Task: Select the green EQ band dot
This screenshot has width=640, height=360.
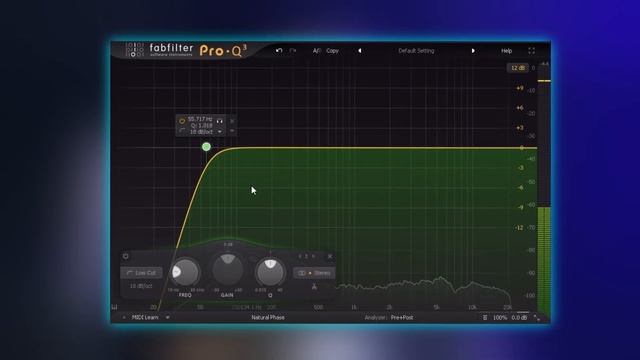Action: pos(206,147)
